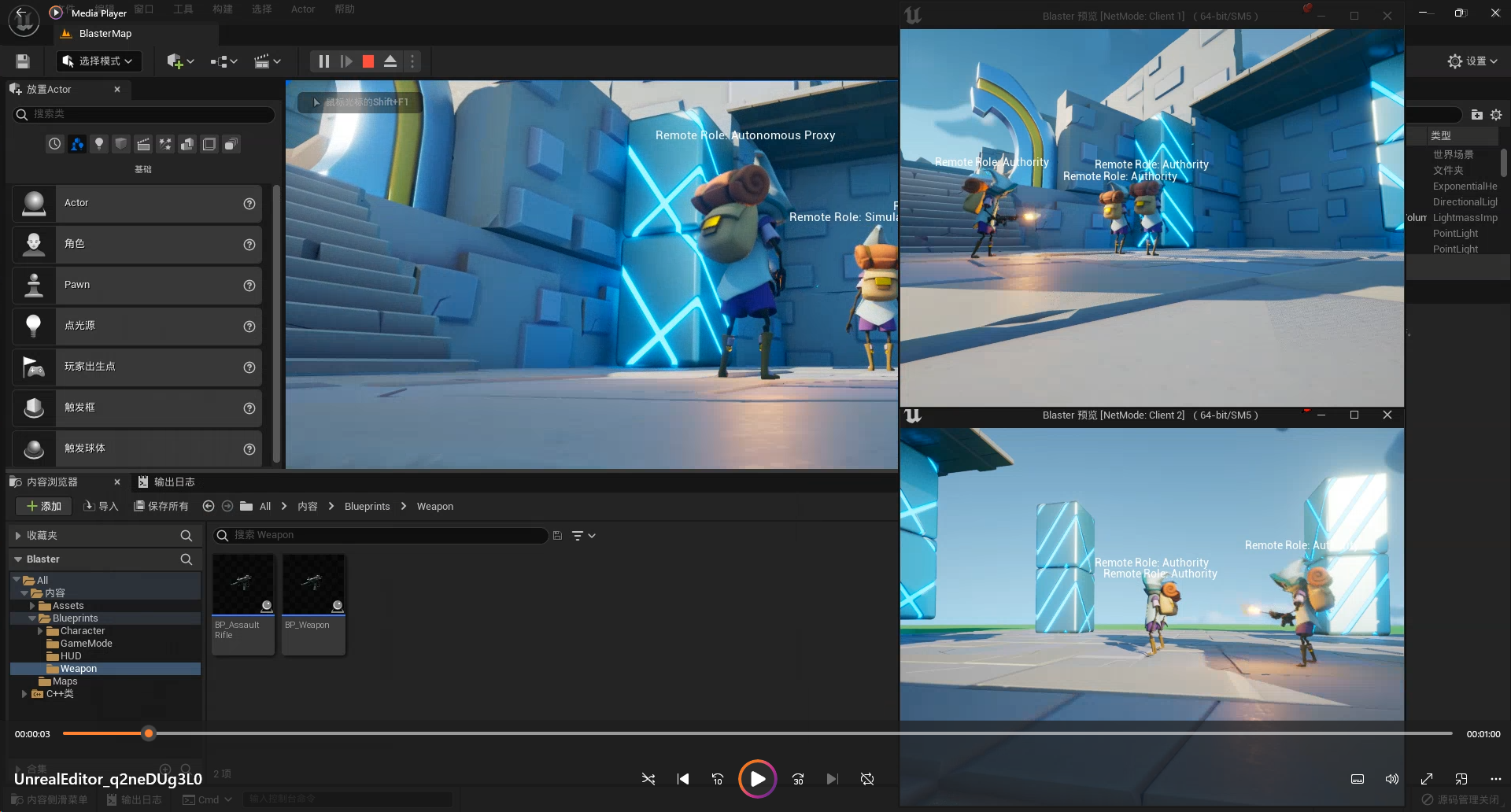This screenshot has height=812, width=1511.
Task: Open the subtitles caption options
Action: coord(1358,779)
